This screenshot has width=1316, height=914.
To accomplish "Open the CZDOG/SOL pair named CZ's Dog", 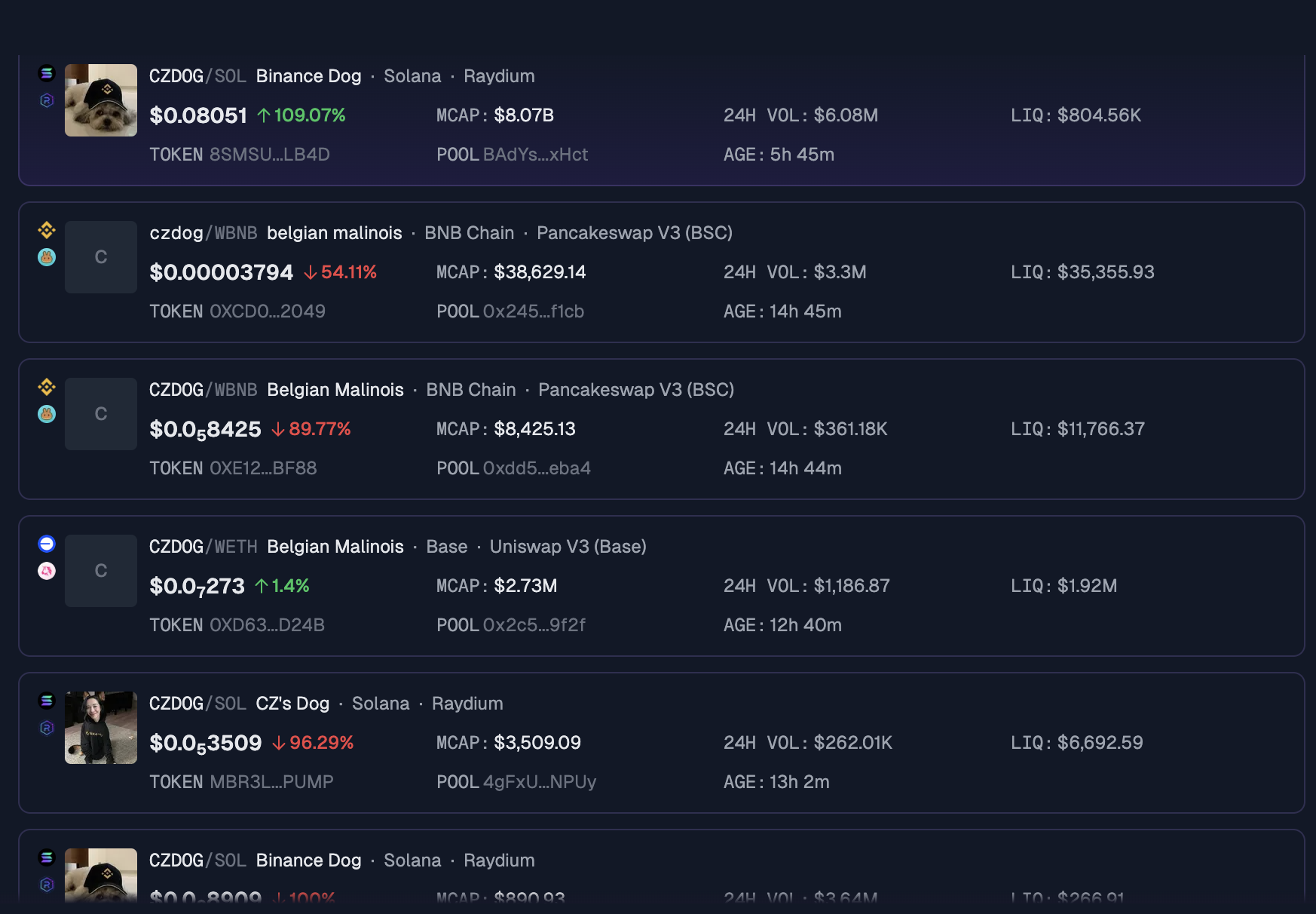I will (197, 704).
